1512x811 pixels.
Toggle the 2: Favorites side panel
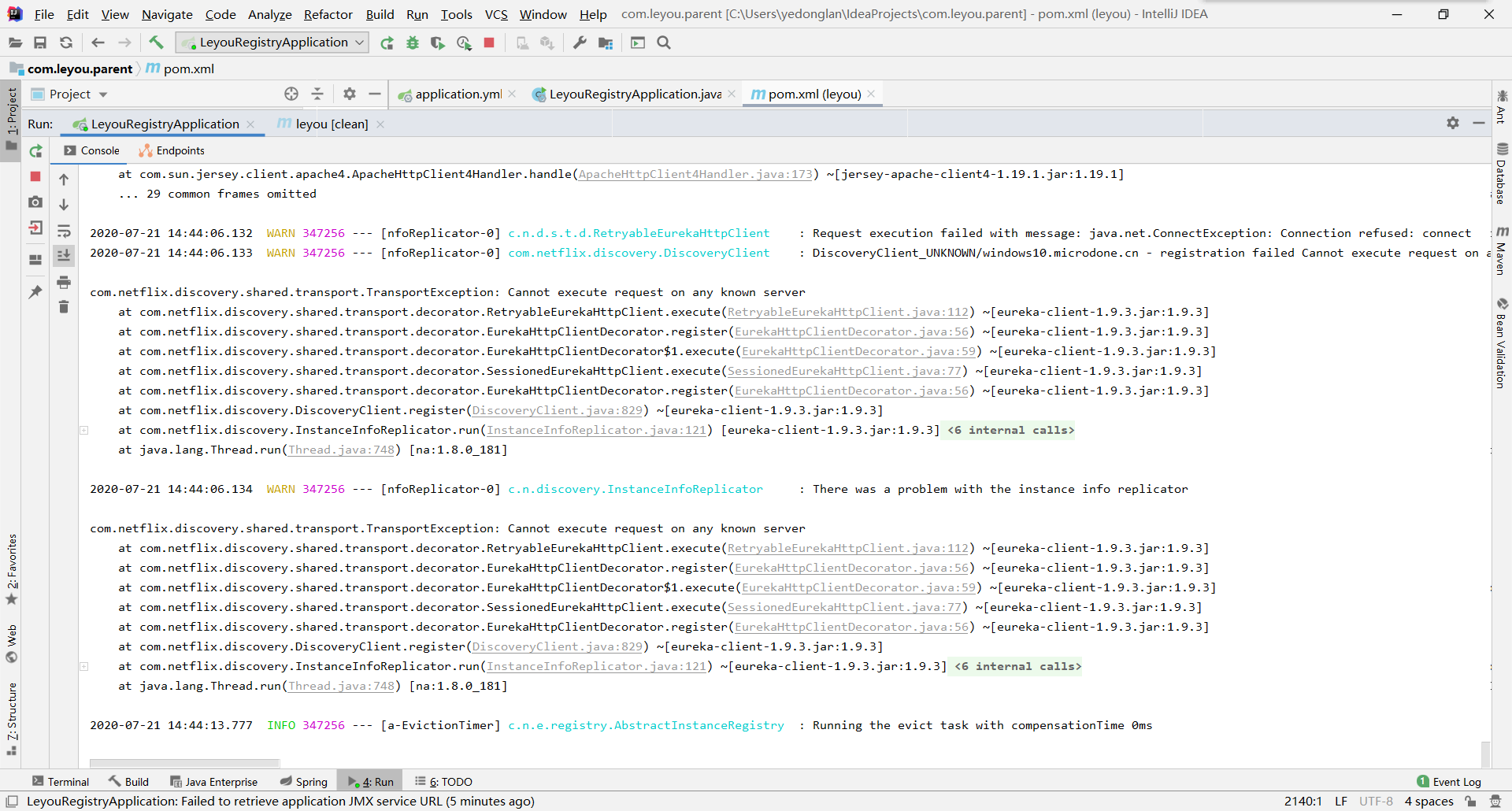click(x=11, y=569)
